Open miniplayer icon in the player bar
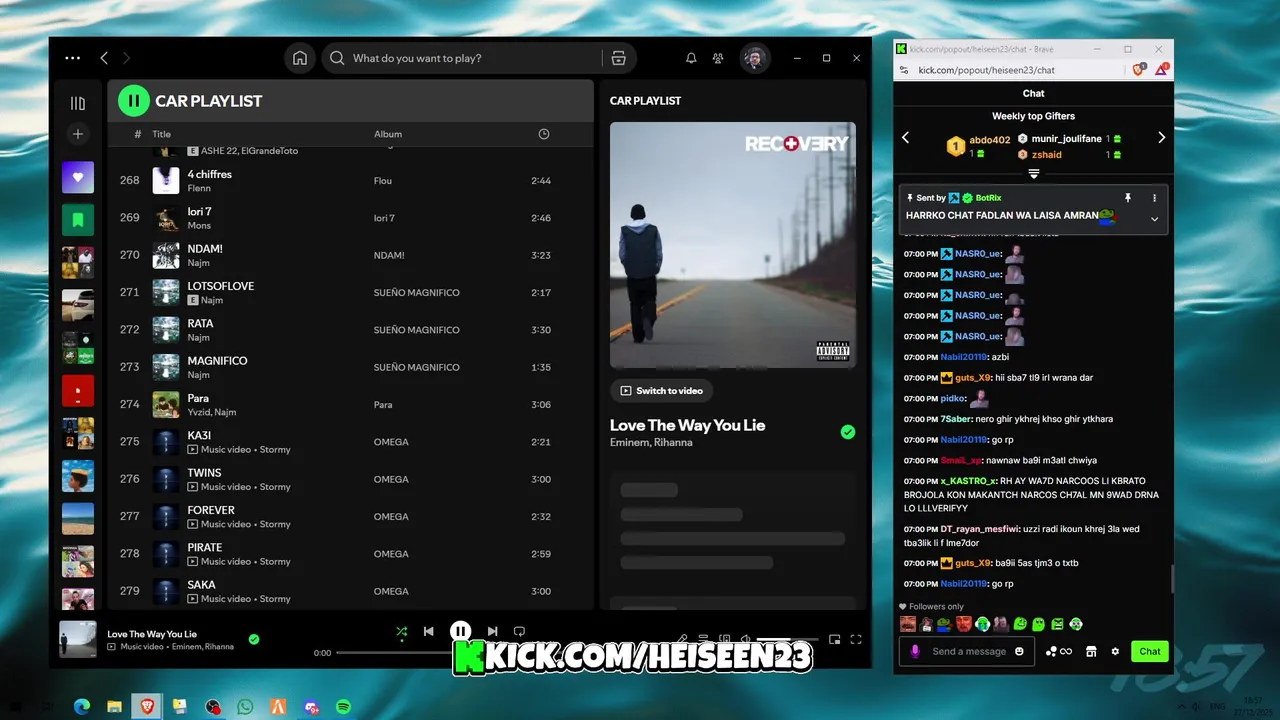1280x720 pixels. pos(834,639)
